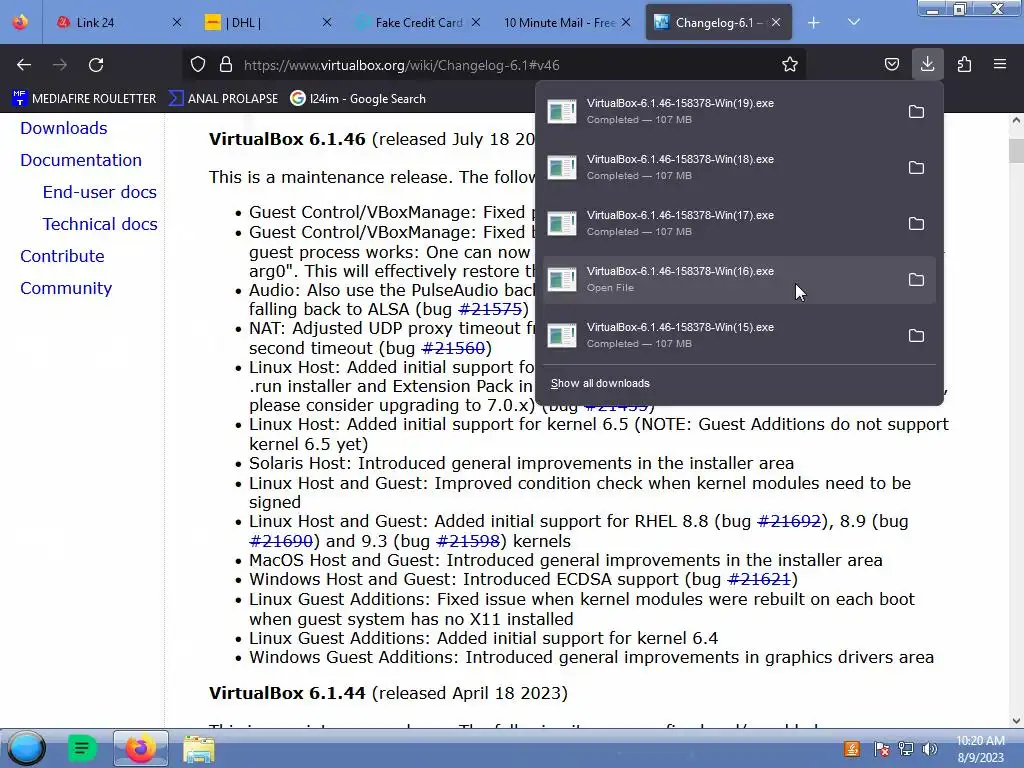Close the Fake Credit Card tab

coord(476,22)
